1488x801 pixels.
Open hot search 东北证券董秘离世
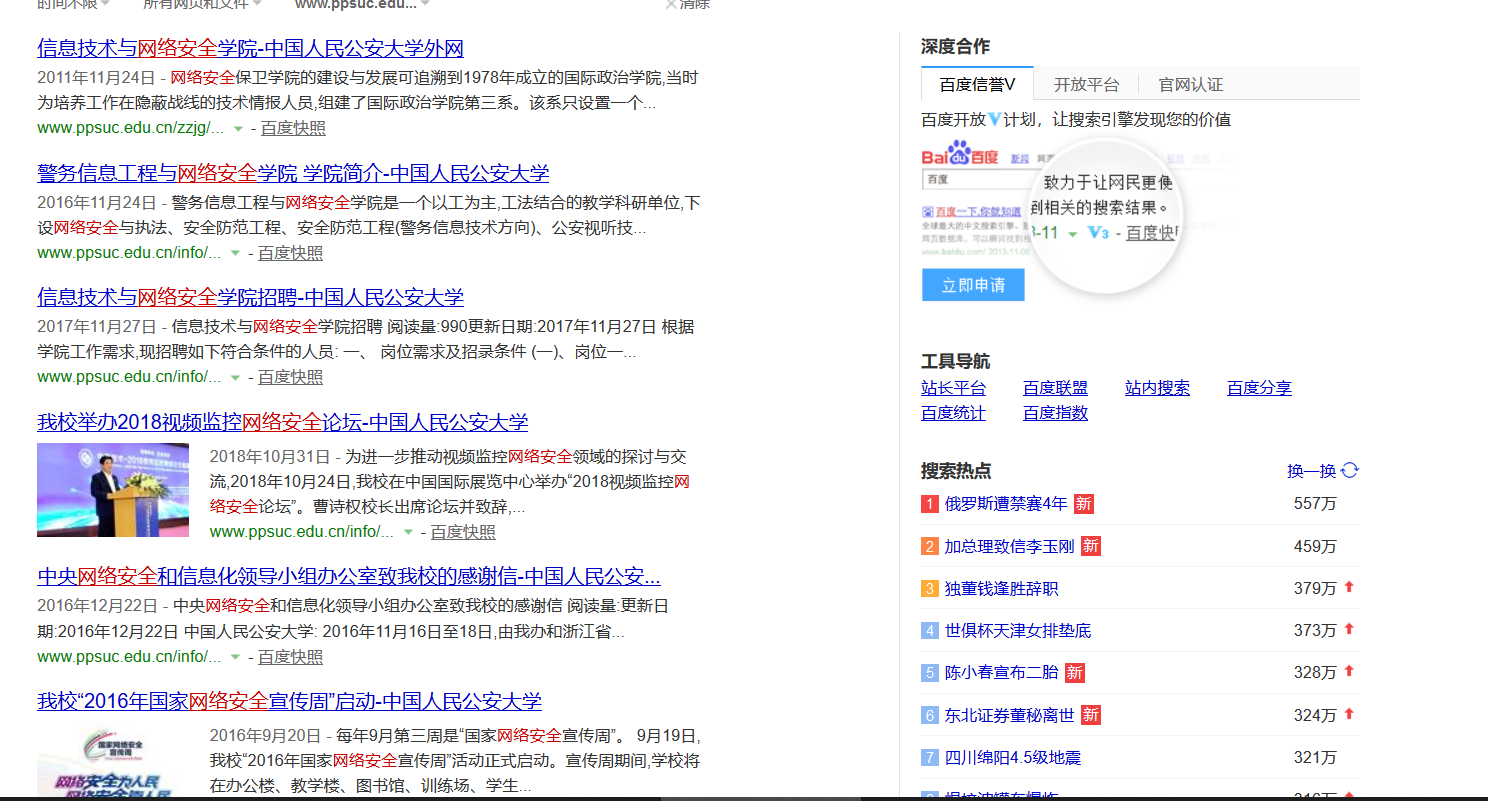(1009, 714)
